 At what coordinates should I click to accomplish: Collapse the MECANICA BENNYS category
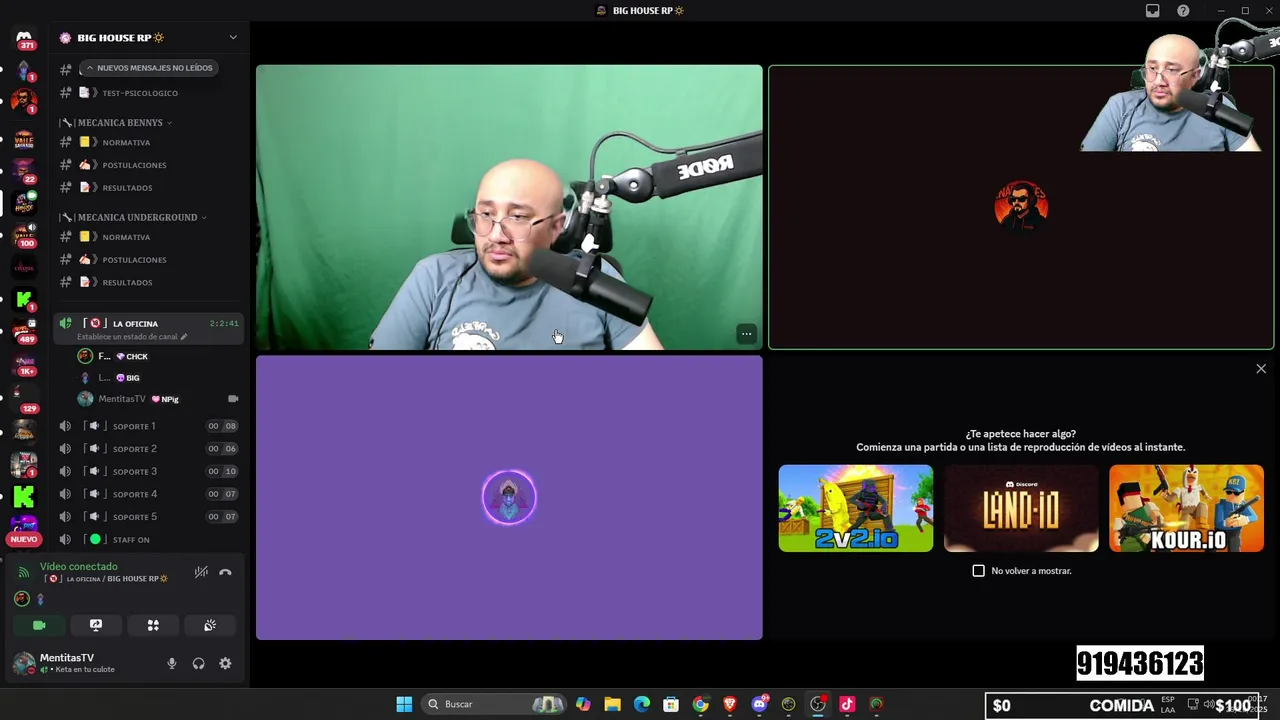click(120, 122)
